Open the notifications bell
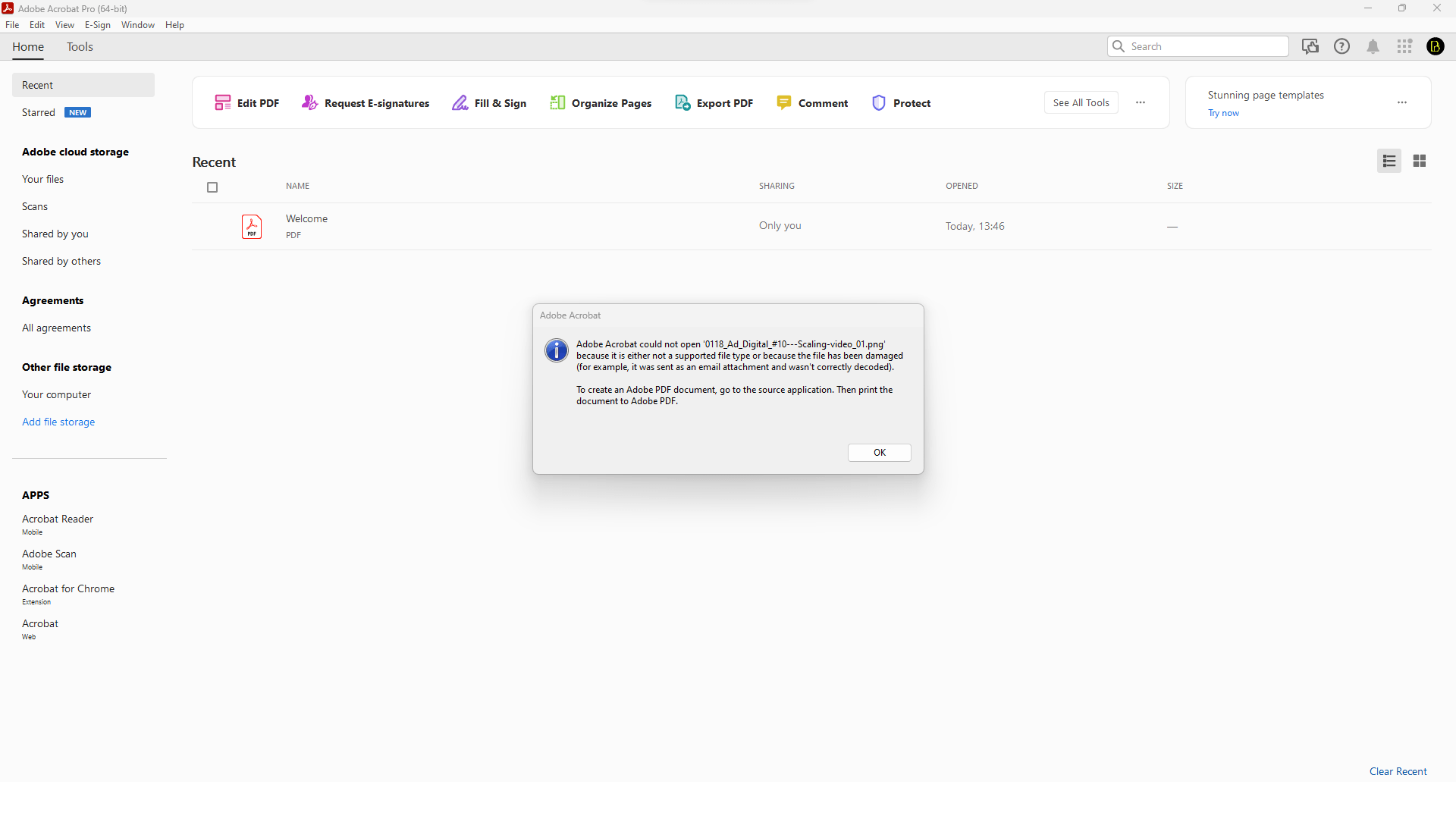This screenshot has height=819, width=1456. (x=1373, y=47)
